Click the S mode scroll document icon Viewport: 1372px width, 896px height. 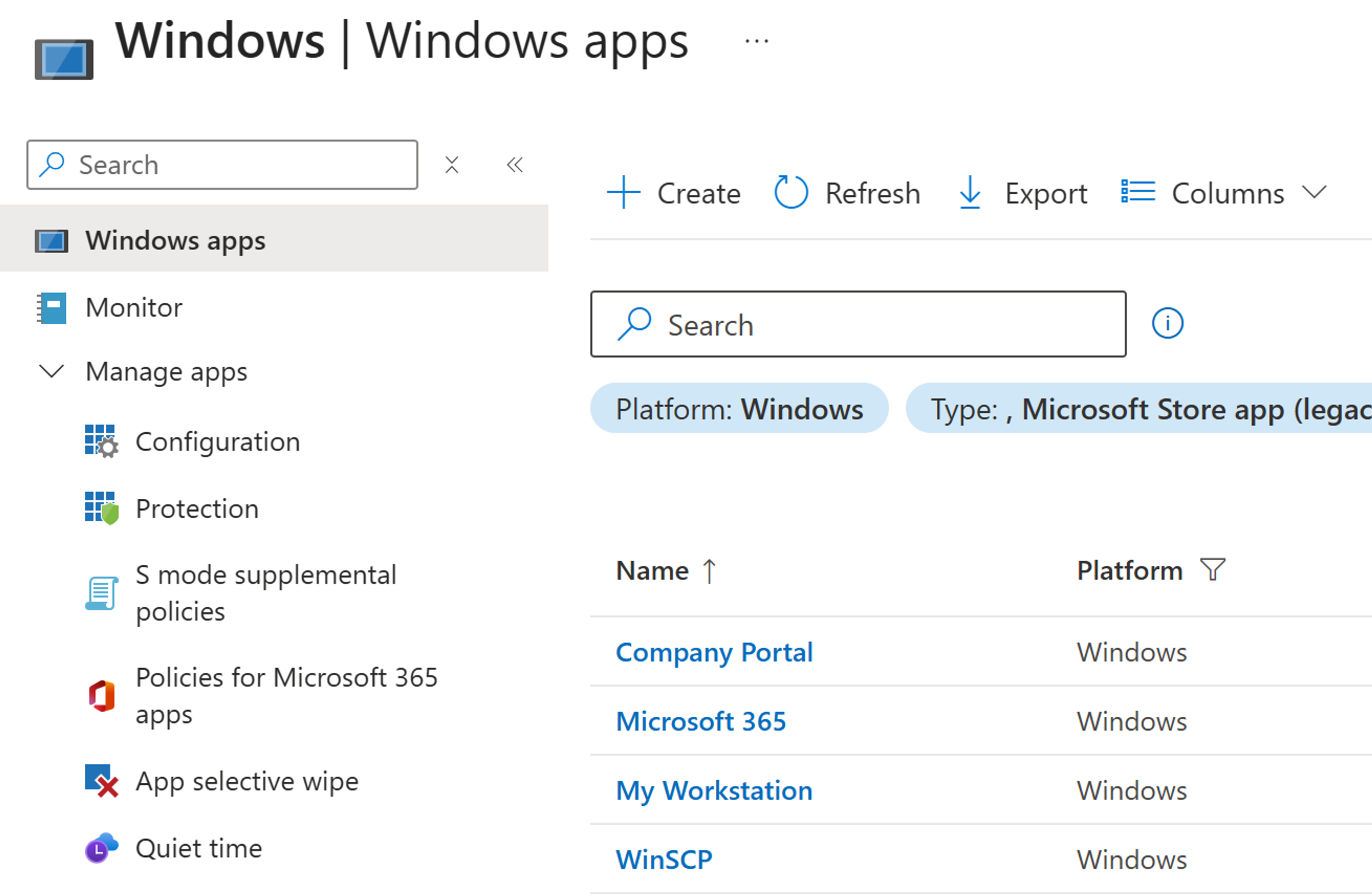[102, 593]
